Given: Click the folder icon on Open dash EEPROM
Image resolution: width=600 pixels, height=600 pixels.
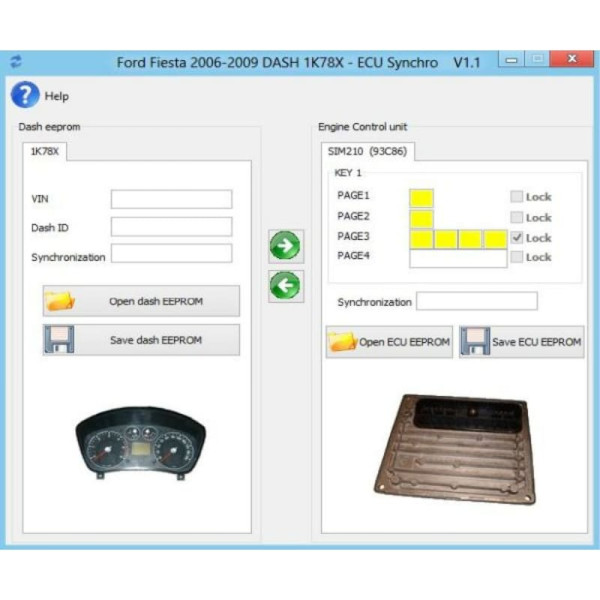Looking at the screenshot, I should point(60,301).
